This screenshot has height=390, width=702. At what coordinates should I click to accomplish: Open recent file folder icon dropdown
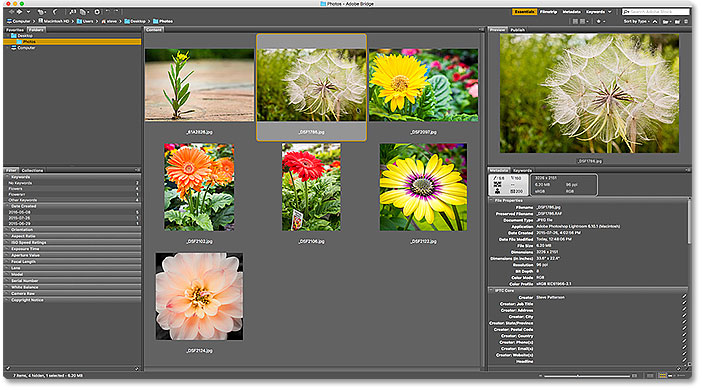(667, 22)
